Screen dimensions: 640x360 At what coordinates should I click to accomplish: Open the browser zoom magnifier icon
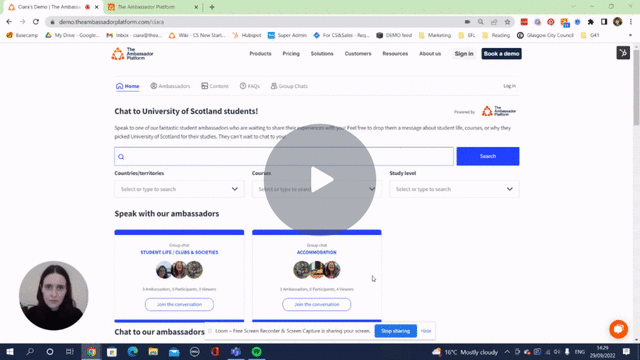(x=481, y=22)
